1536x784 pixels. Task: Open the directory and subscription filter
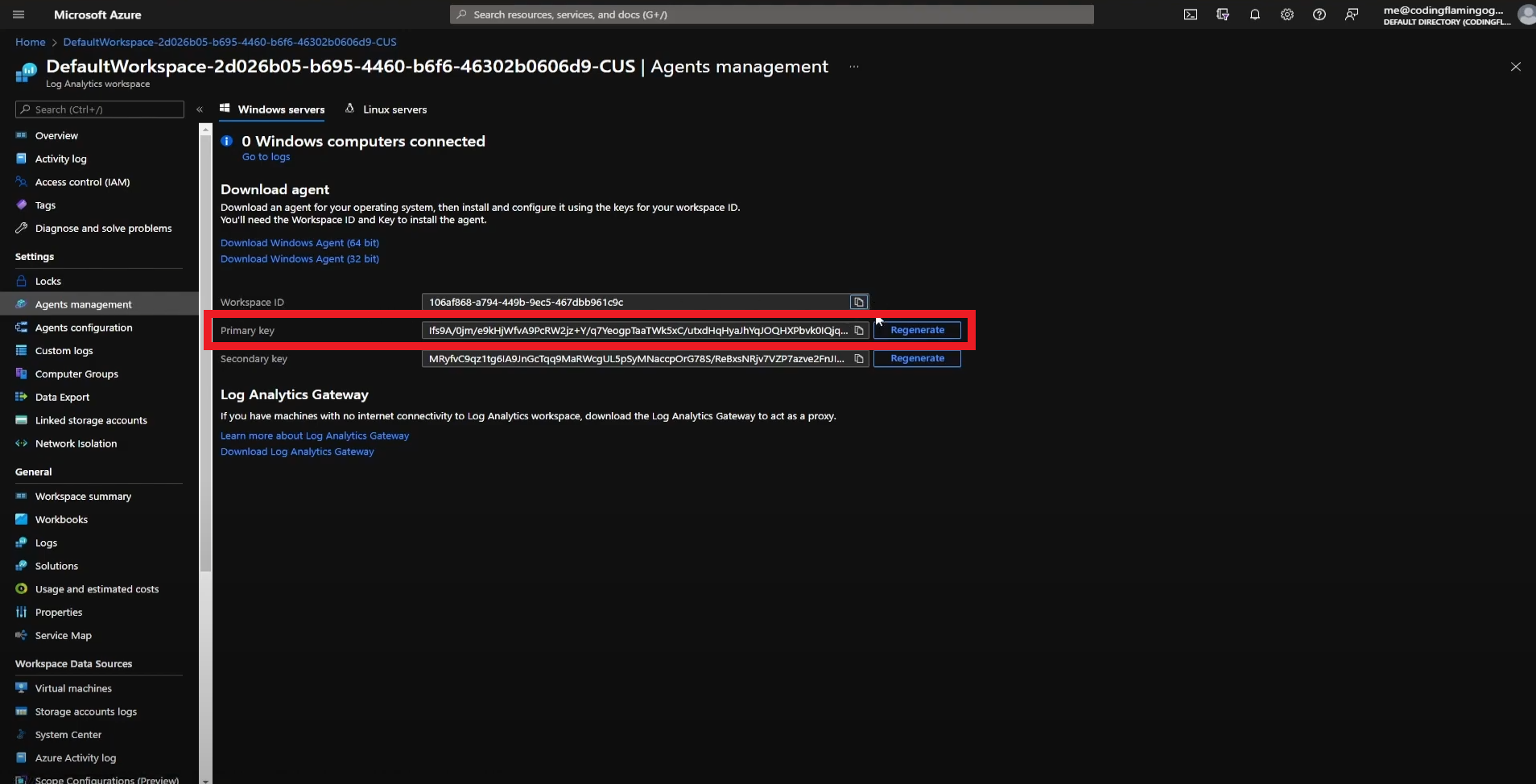click(1222, 14)
